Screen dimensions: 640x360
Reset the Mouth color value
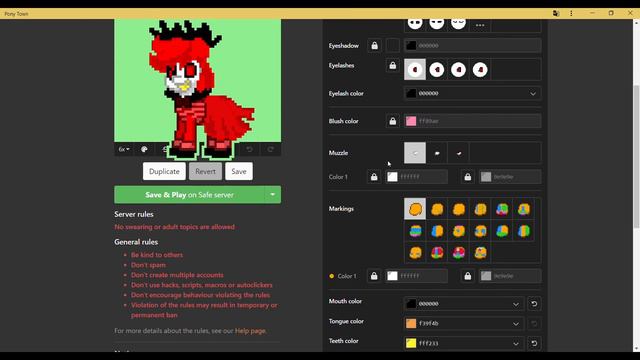pyautogui.click(x=534, y=304)
